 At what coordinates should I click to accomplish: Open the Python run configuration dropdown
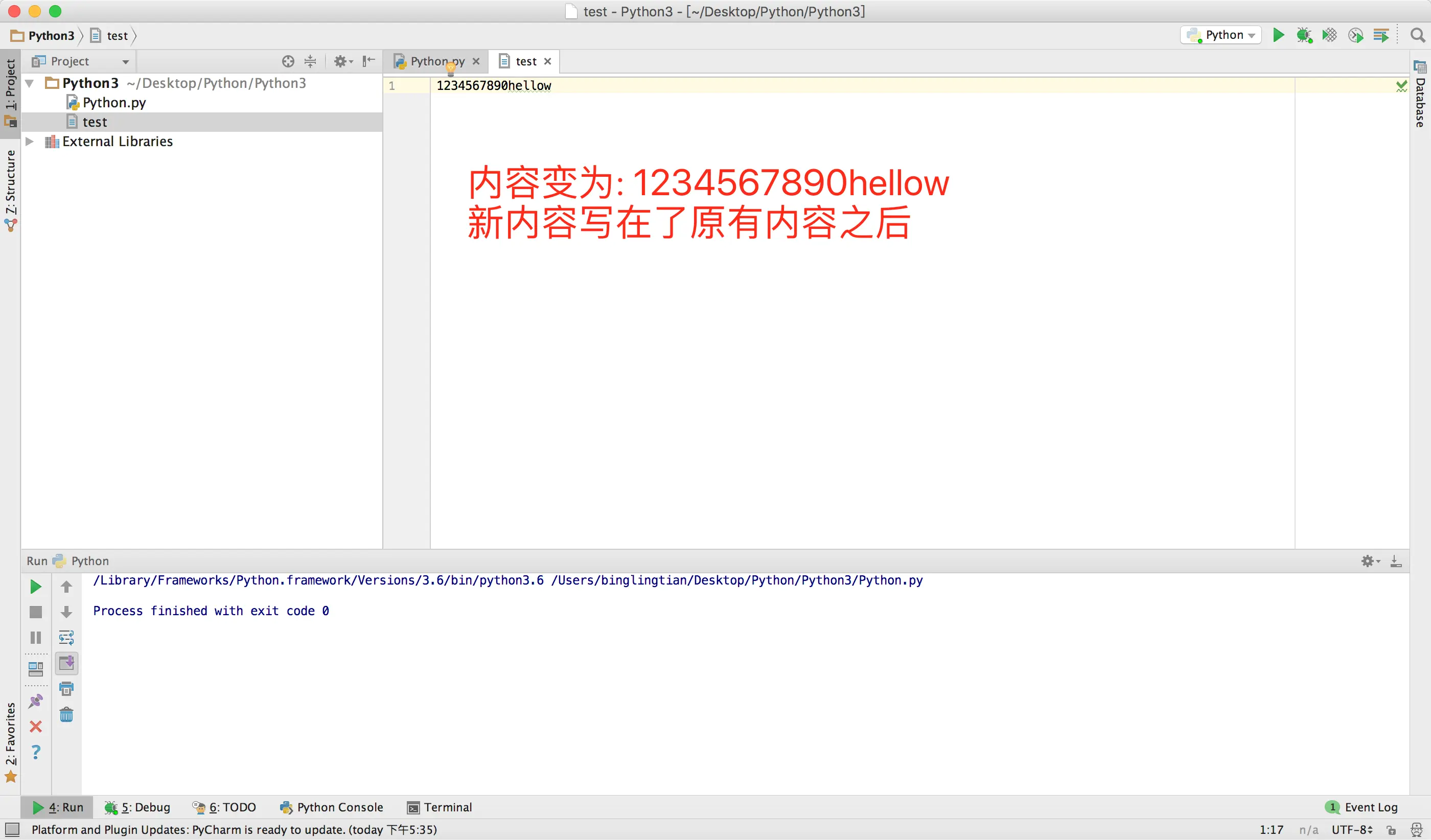pos(1221,35)
